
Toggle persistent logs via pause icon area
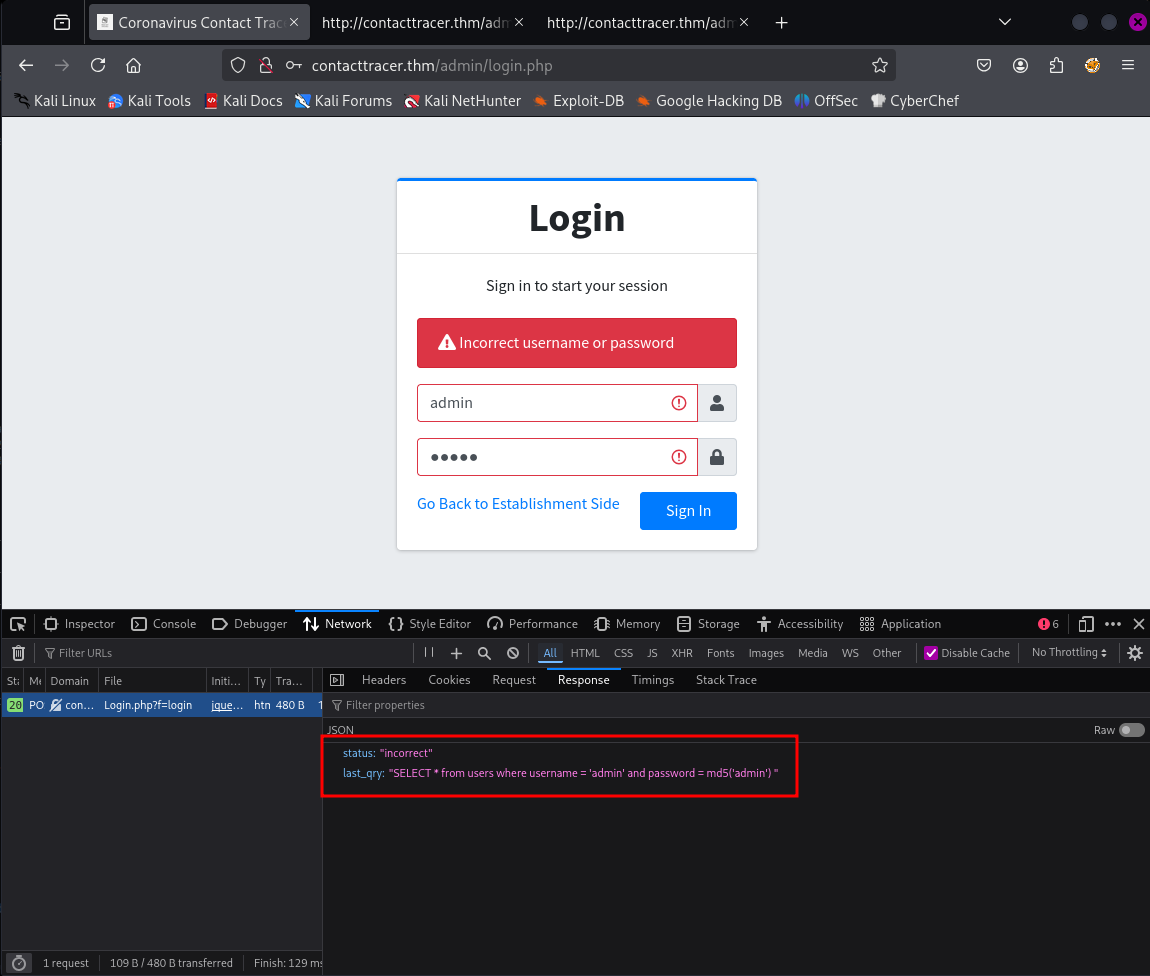(x=428, y=653)
